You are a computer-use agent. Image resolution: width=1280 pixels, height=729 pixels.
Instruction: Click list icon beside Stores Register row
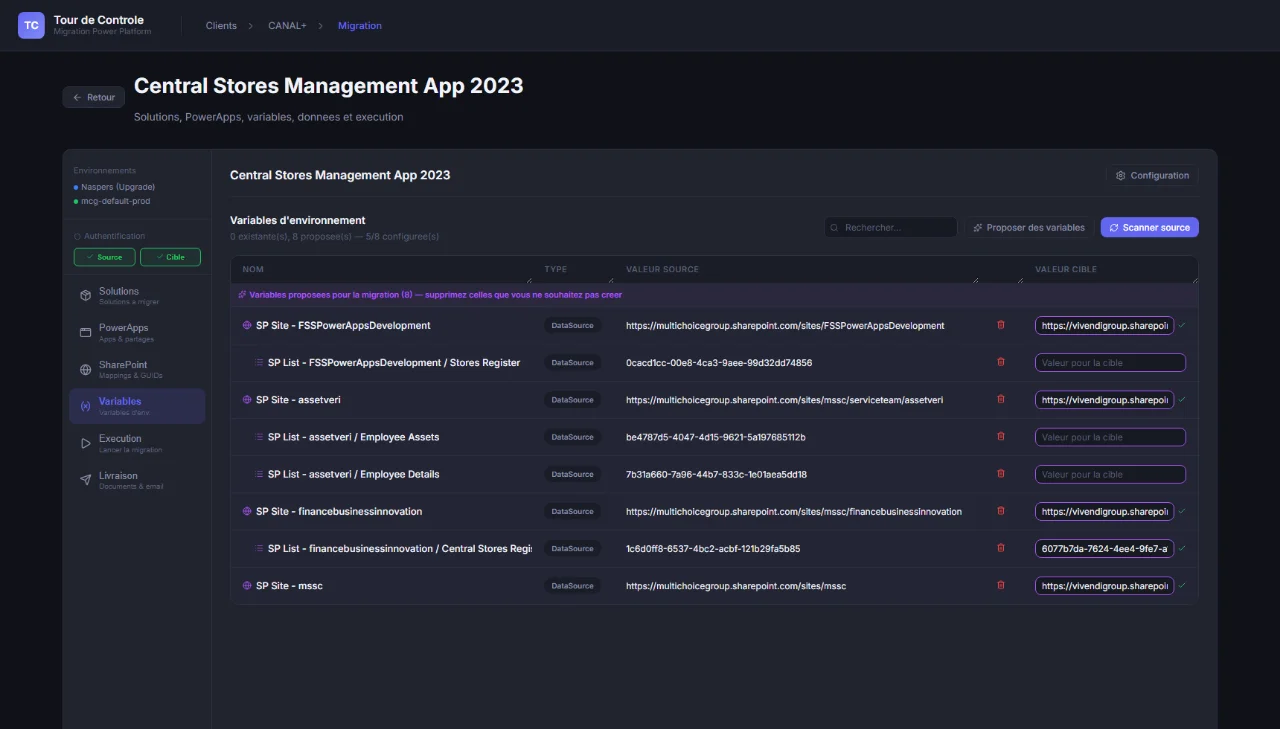pyautogui.click(x=259, y=362)
